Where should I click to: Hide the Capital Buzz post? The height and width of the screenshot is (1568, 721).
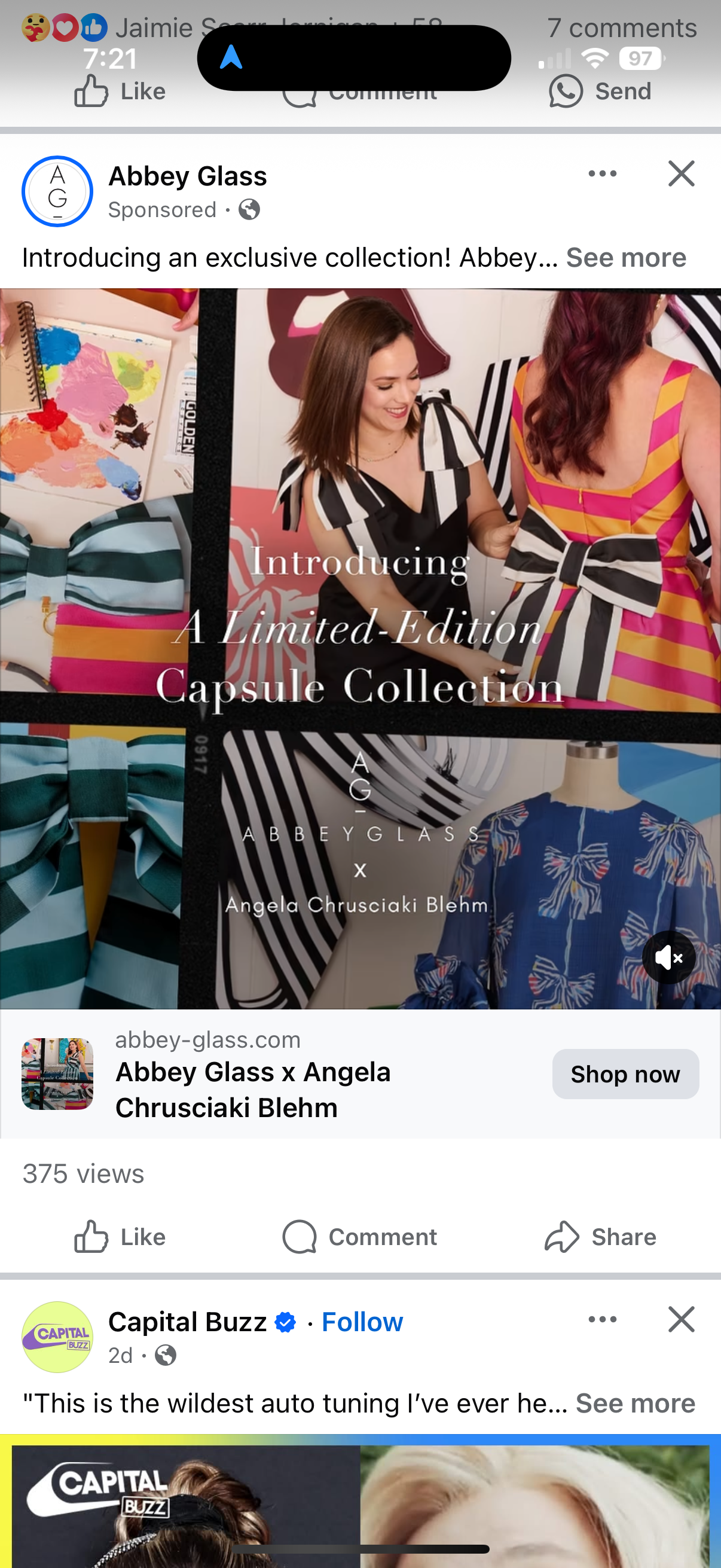pyautogui.click(x=681, y=1319)
